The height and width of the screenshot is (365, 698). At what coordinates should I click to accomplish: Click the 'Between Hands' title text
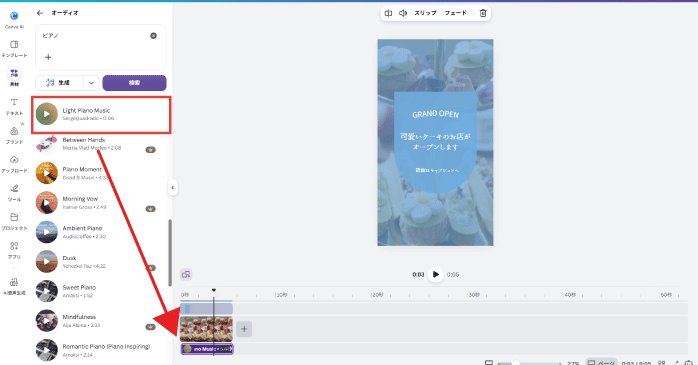84,140
